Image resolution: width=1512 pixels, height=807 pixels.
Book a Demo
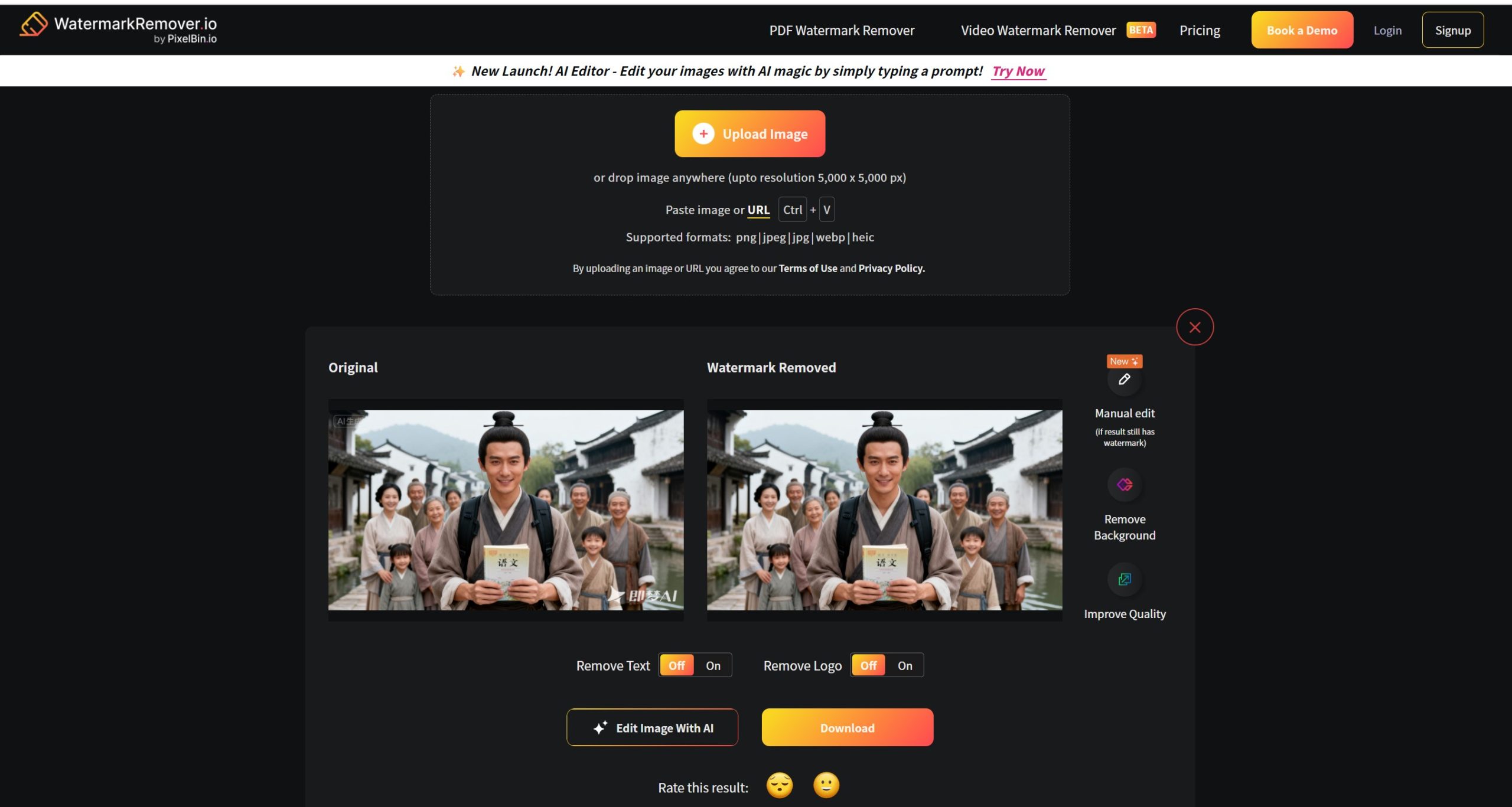coord(1302,30)
